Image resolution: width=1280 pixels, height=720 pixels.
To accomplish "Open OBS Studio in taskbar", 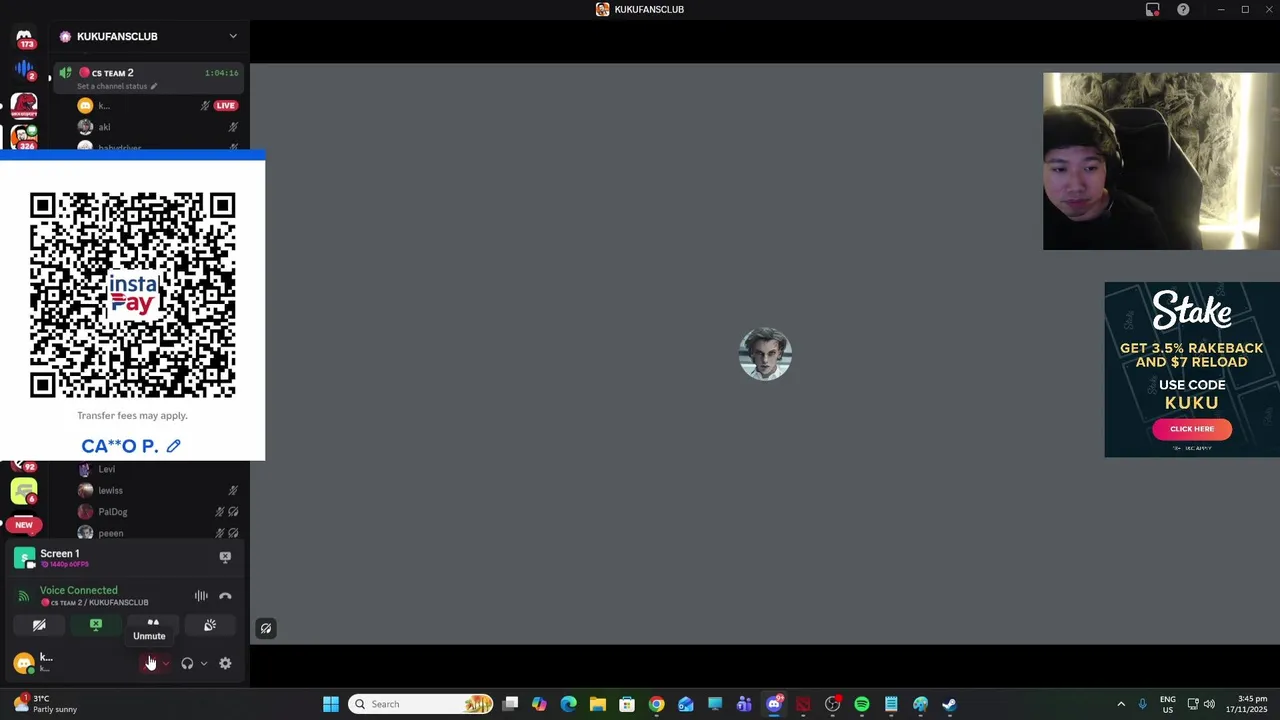I will pos(832,704).
